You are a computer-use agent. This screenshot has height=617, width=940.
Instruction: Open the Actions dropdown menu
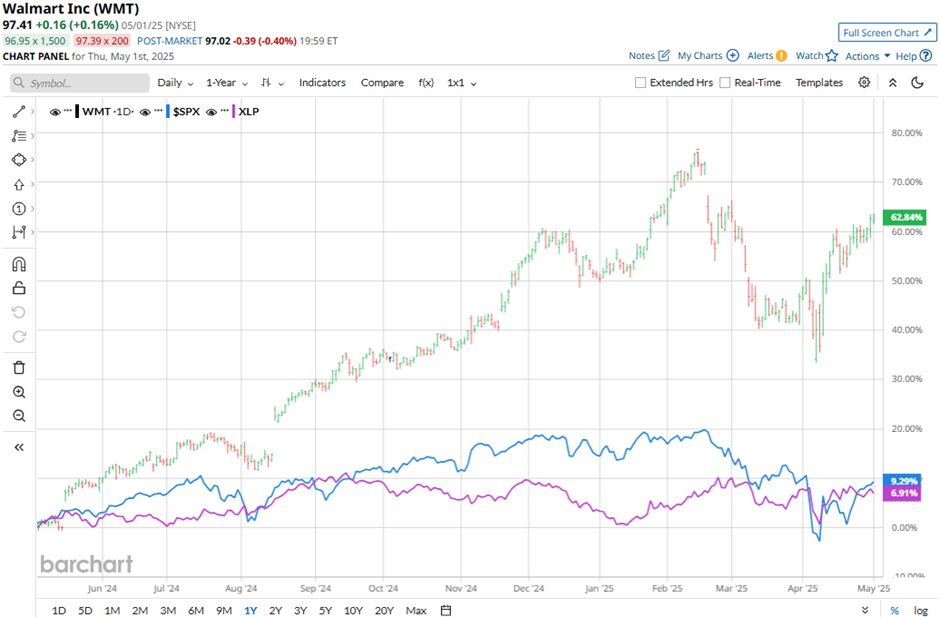[x=867, y=56]
